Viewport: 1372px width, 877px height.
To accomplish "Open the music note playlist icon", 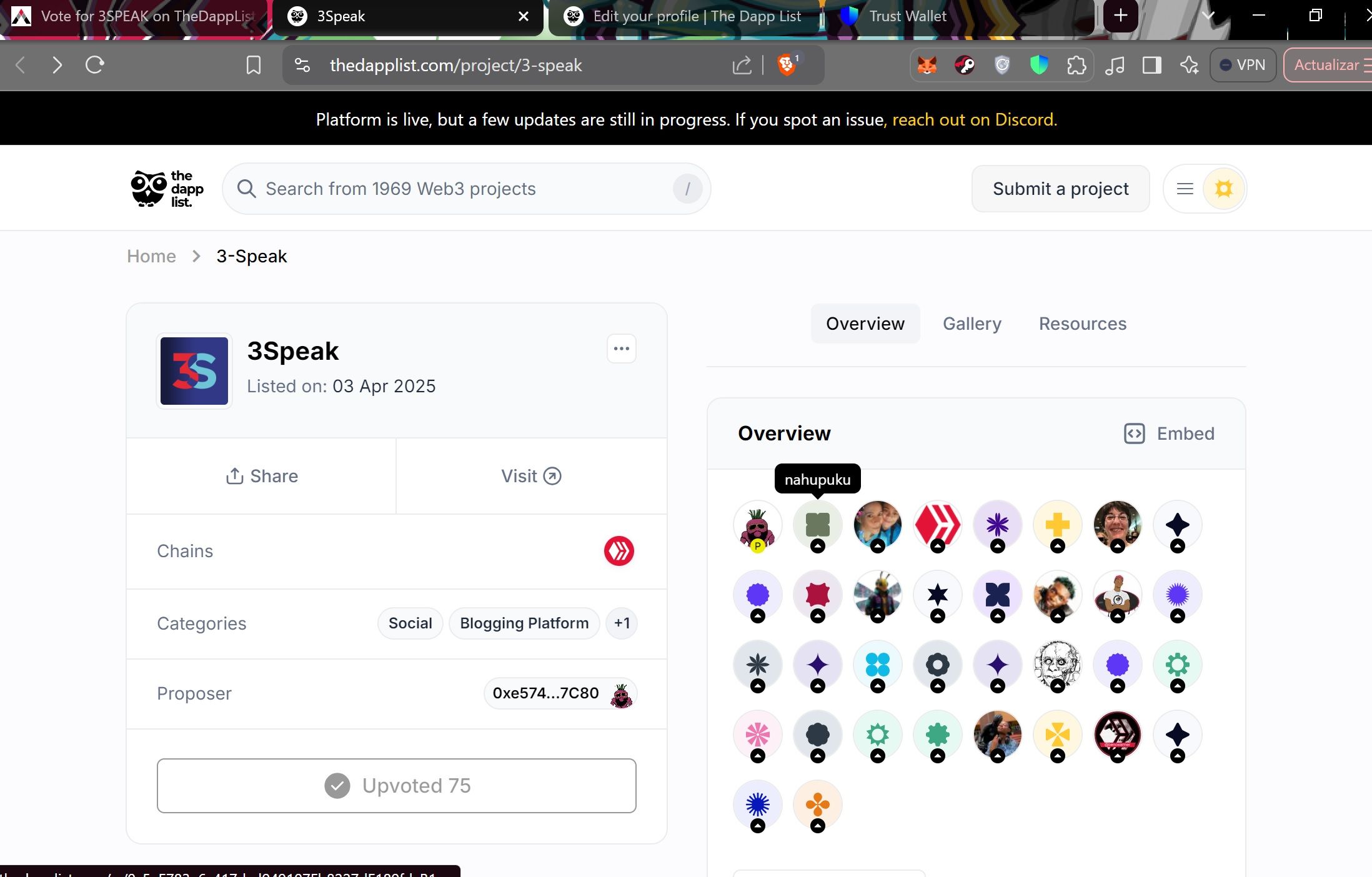I will [x=1115, y=65].
